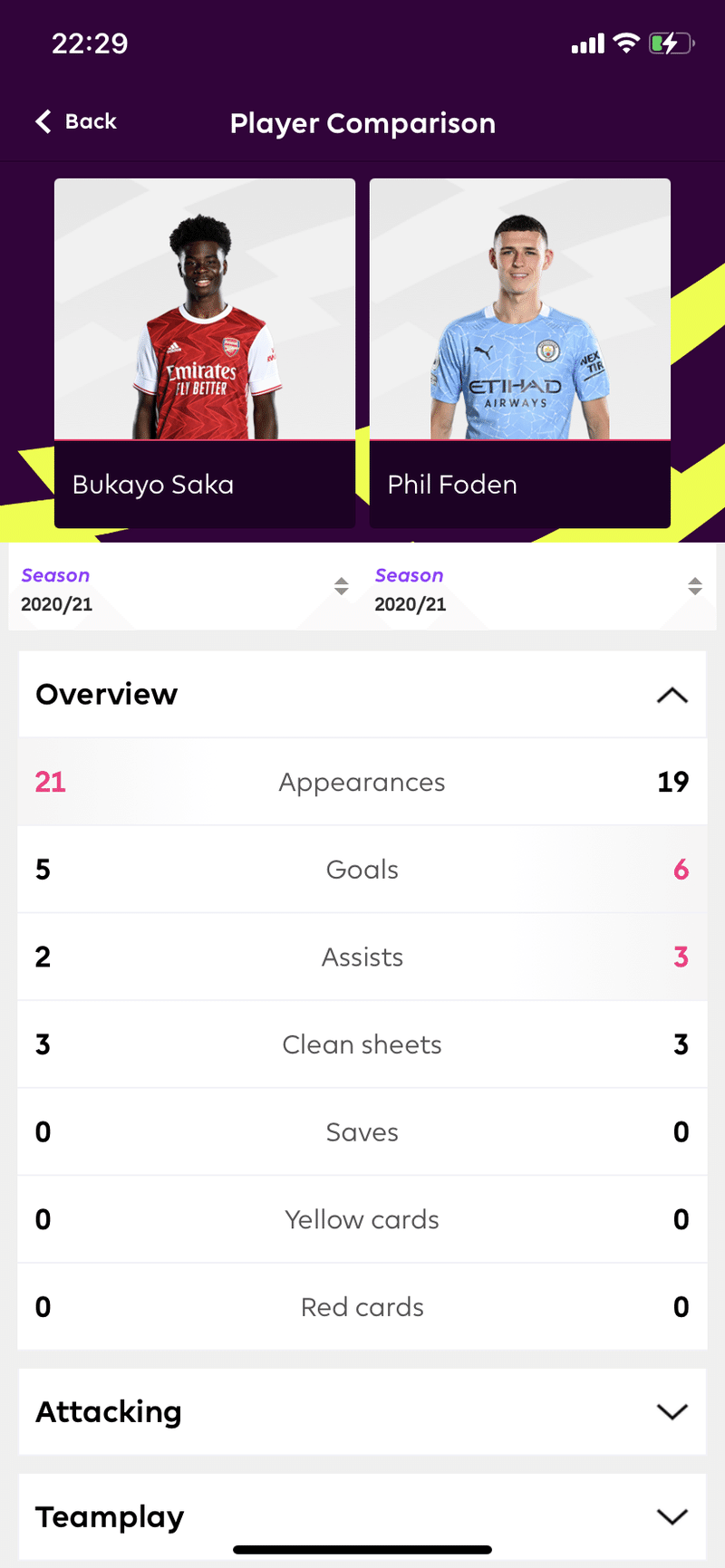This screenshot has height=1568, width=725.
Task: Expand the Teamplay section chevron
Action: point(672,1516)
